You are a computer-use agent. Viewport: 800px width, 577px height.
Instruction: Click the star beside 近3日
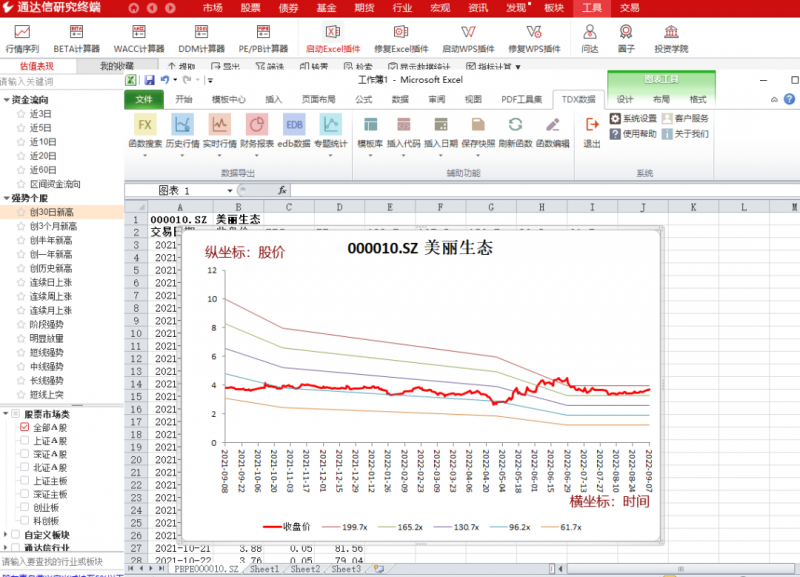pos(21,114)
